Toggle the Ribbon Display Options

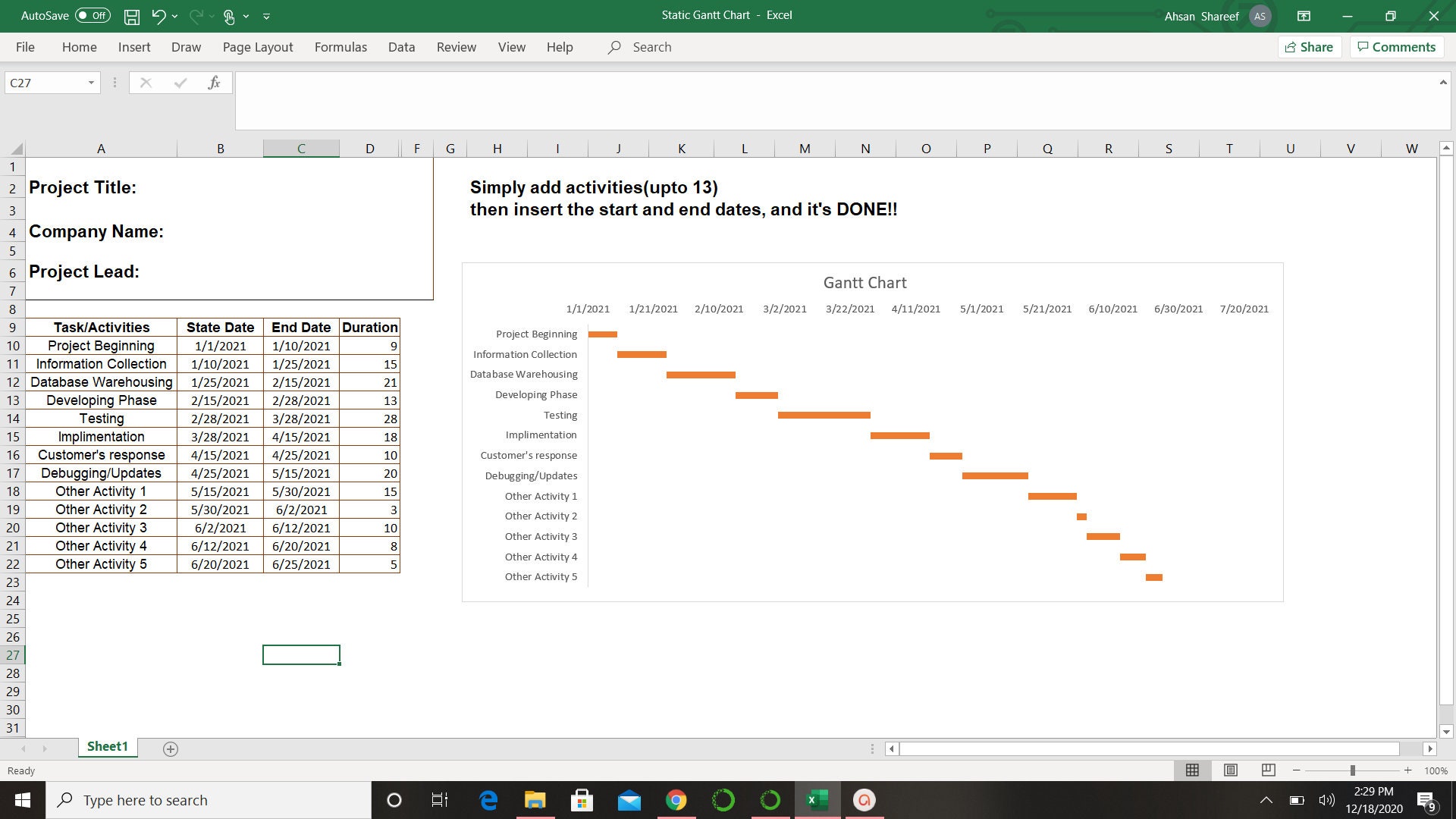[1304, 16]
